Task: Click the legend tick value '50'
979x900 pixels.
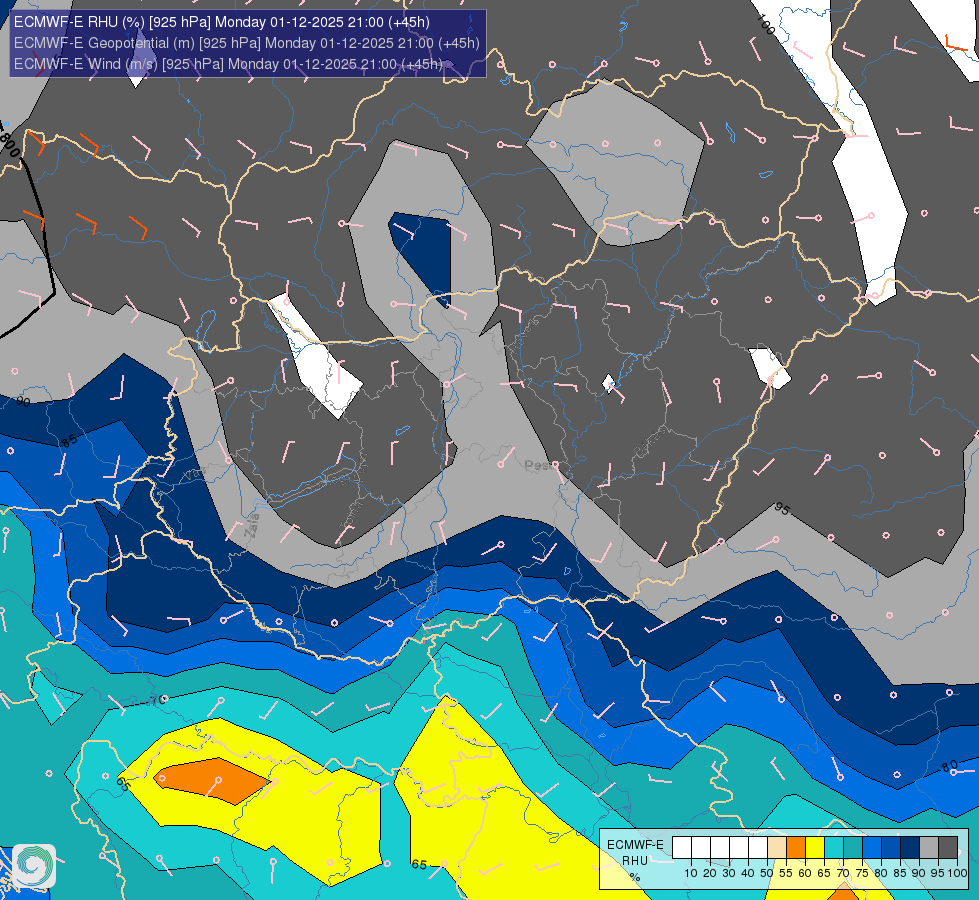Action: tap(767, 873)
